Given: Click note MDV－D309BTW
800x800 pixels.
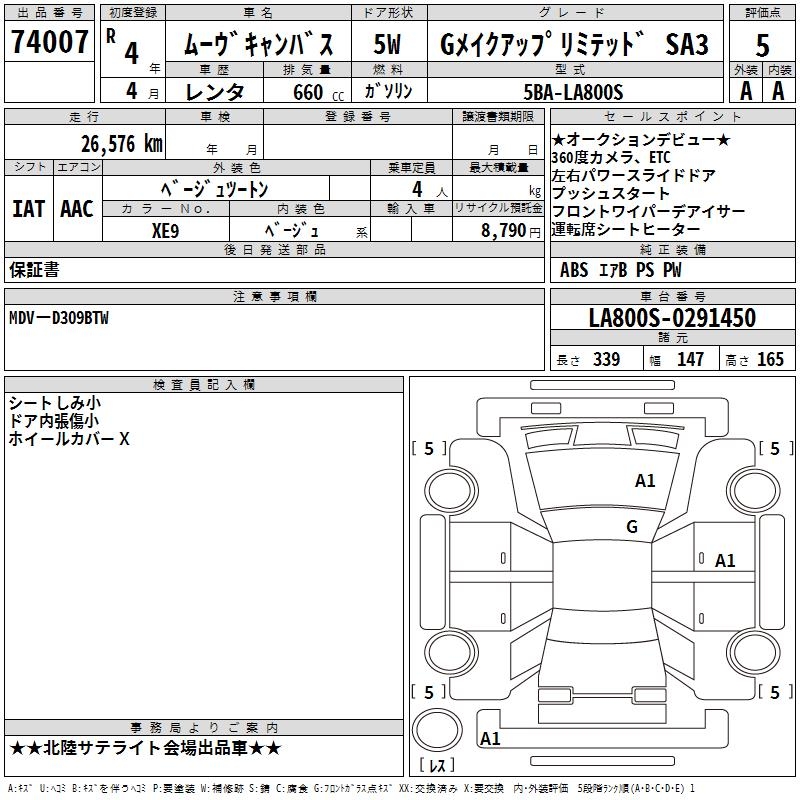Looking at the screenshot, I should point(59,318).
